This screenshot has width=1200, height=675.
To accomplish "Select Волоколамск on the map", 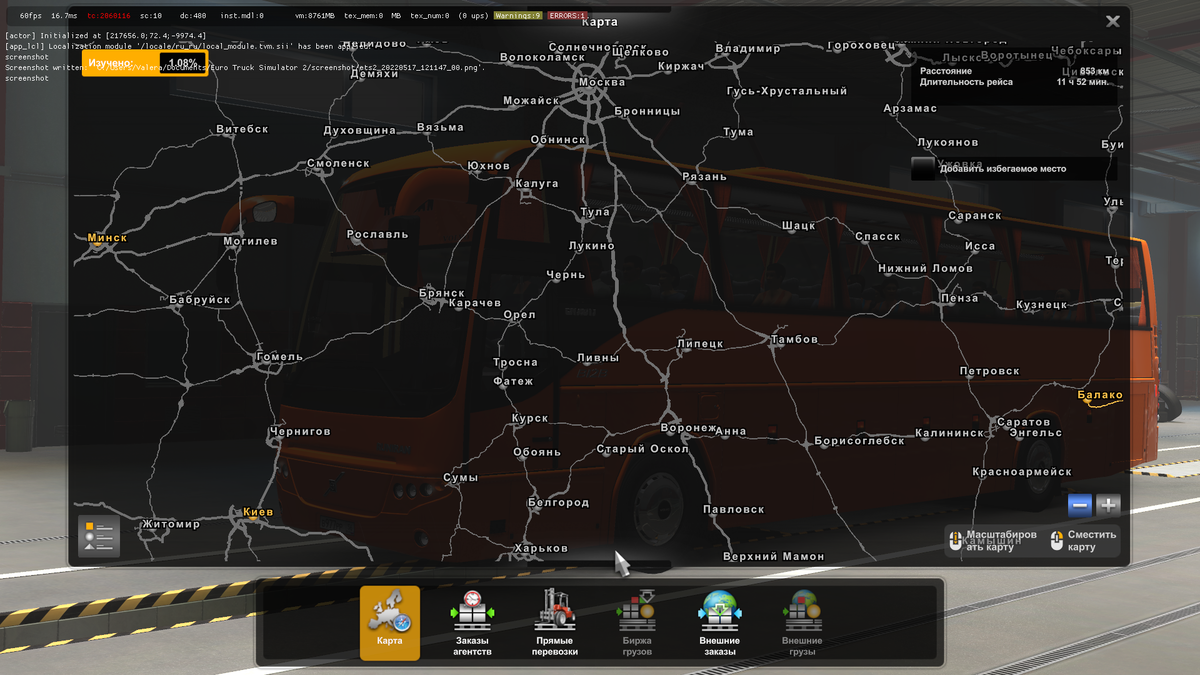I will pyautogui.click(x=541, y=57).
